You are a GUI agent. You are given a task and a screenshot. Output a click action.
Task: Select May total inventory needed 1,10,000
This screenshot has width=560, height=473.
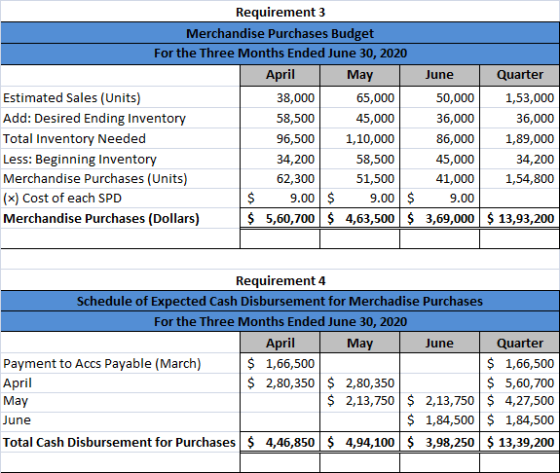(360, 139)
